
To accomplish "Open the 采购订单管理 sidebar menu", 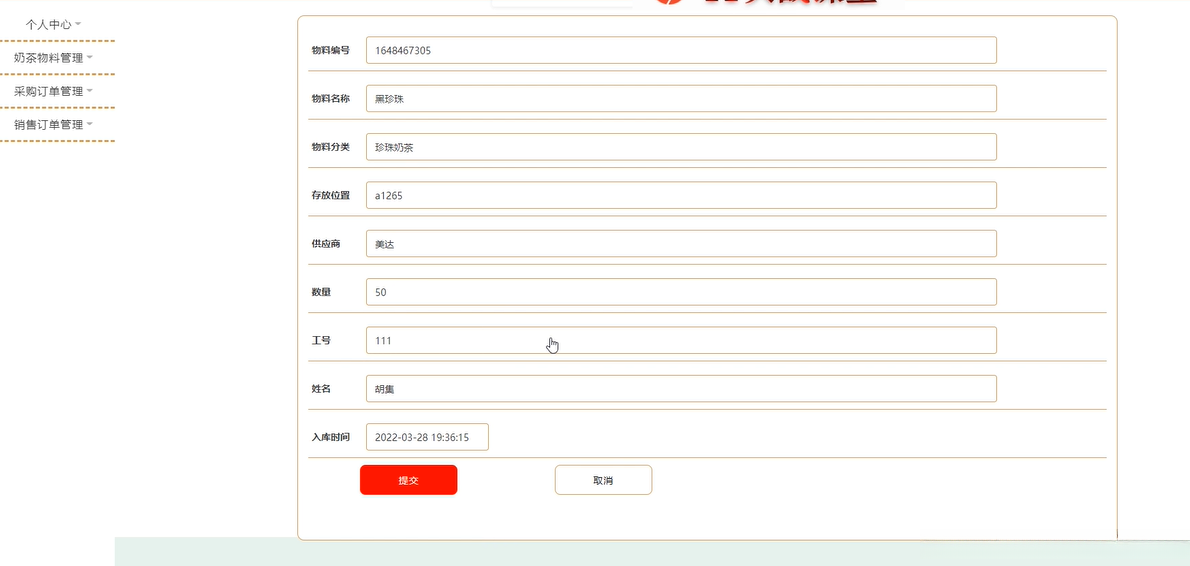I will (x=53, y=91).
